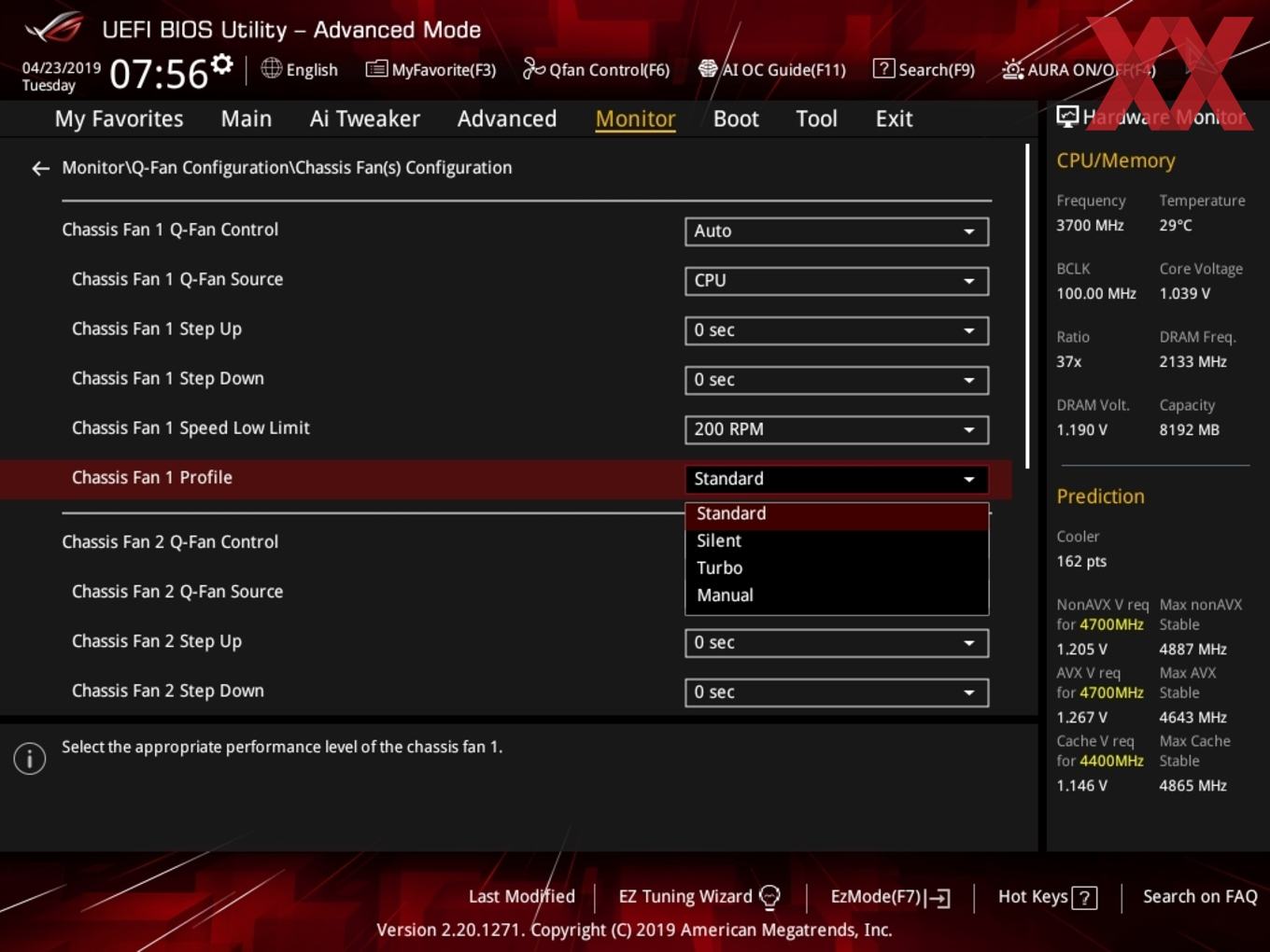1270x952 pixels.
Task: Open AI OC Guide(F11) icon
Action: pyautogui.click(x=708, y=69)
